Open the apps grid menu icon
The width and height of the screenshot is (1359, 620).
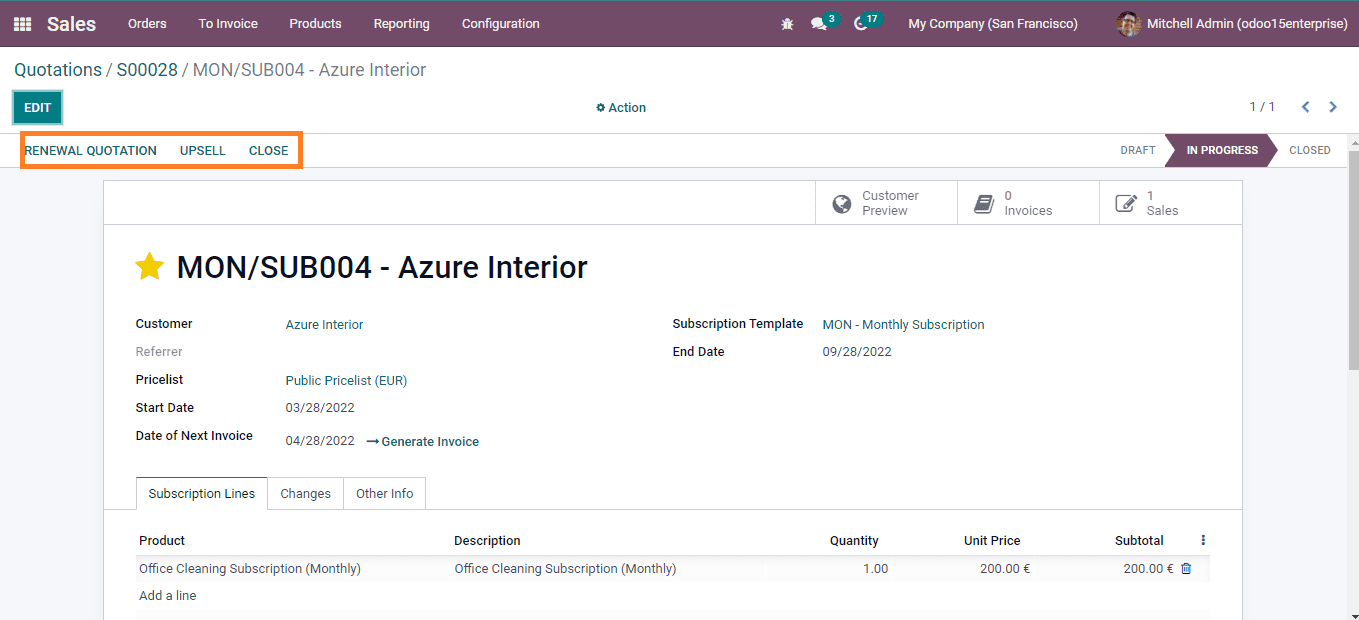click(22, 24)
